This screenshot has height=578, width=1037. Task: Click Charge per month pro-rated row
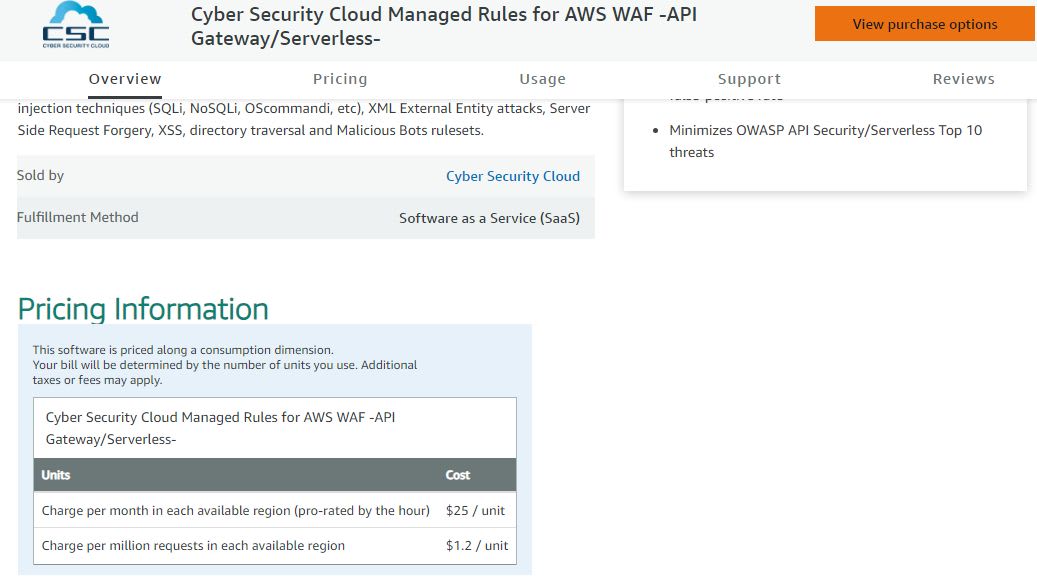click(x=274, y=511)
